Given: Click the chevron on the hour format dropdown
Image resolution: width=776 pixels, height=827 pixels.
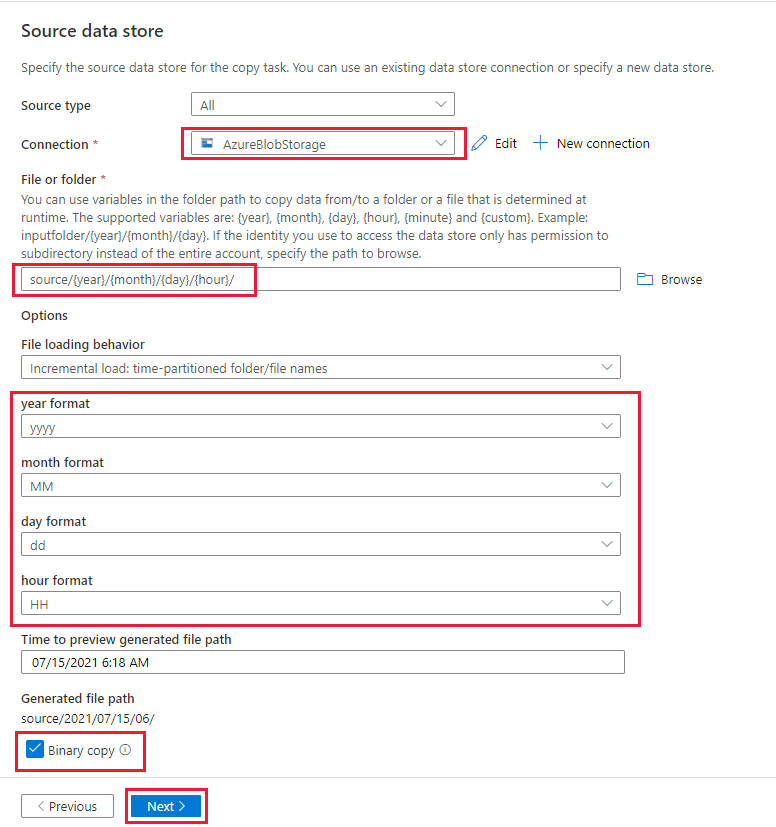Looking at the screenshot, I should [x=606, y=602].
